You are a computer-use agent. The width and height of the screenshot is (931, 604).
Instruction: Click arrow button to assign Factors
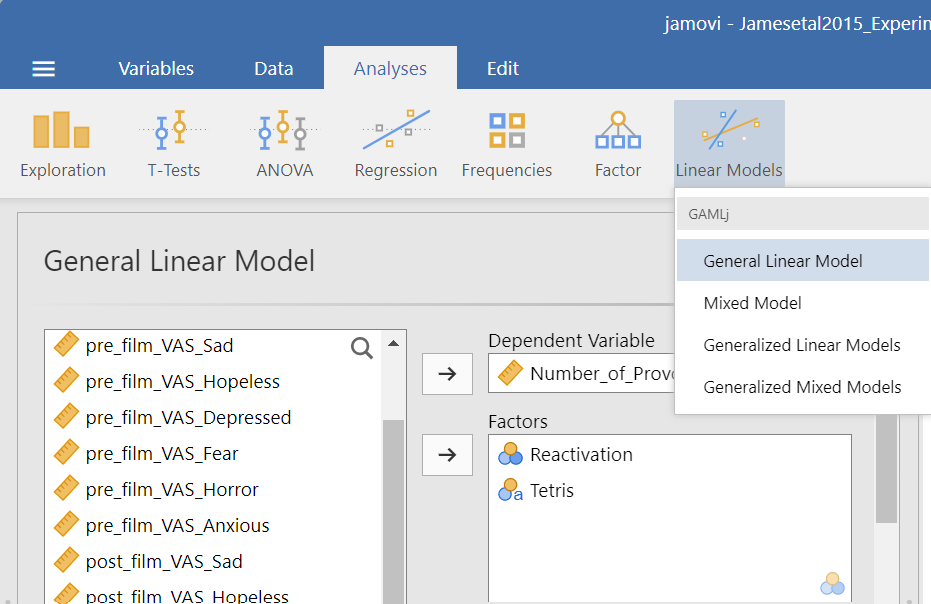(x=447, y=455)
